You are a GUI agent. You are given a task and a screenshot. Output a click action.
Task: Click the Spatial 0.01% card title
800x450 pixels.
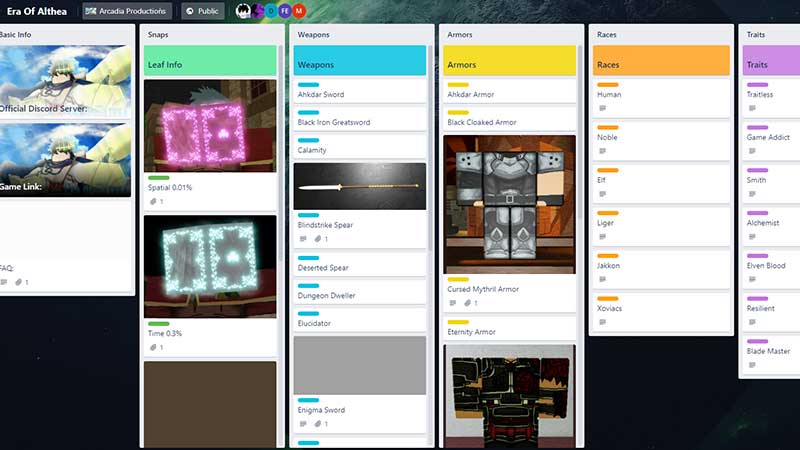(170, 188)
